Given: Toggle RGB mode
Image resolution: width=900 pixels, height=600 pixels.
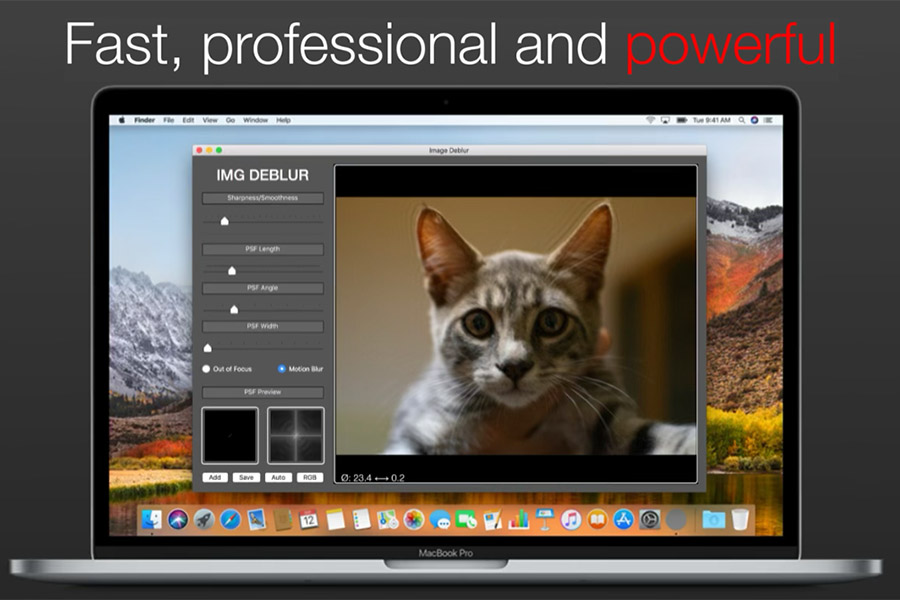Looking at the screenshot, I should coord(307,477).
